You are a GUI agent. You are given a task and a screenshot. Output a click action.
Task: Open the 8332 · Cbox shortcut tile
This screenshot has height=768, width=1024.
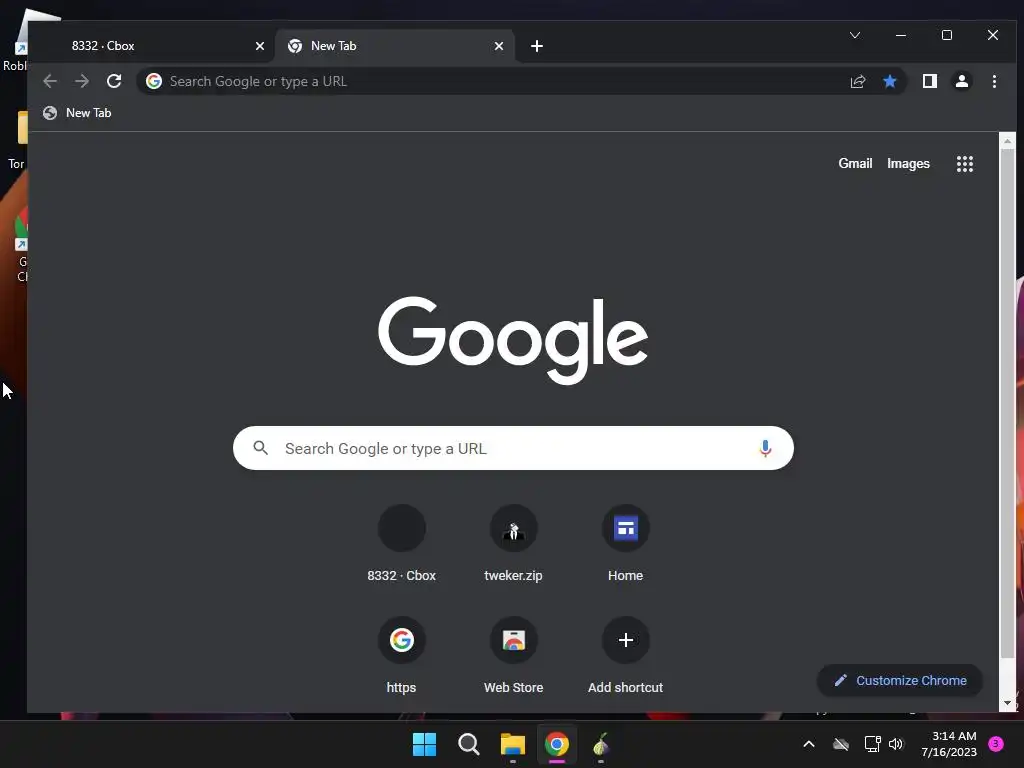point(402,543)
